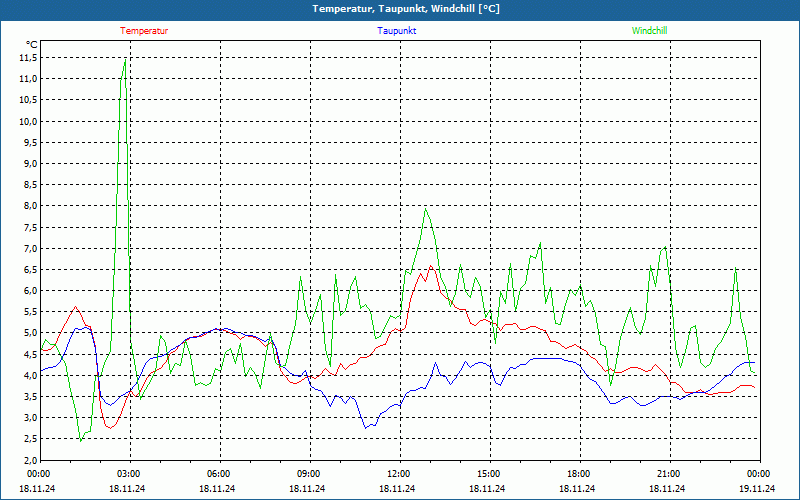
Task: Click the green Windchill legend label
Action: 649,31
